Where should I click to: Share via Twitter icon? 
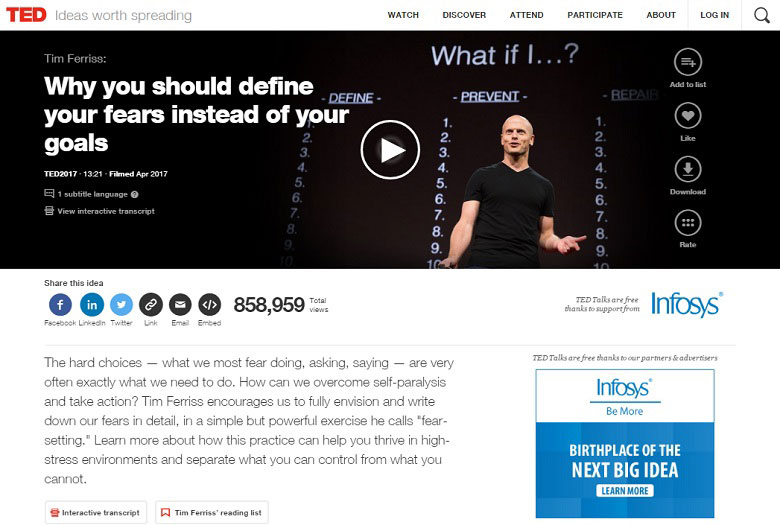pos(121,305)
